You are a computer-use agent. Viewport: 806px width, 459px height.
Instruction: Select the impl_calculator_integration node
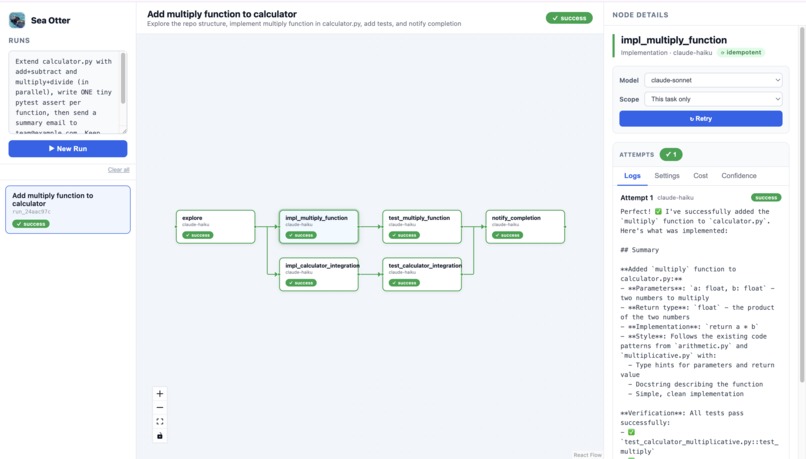click(x=319, y=274)
